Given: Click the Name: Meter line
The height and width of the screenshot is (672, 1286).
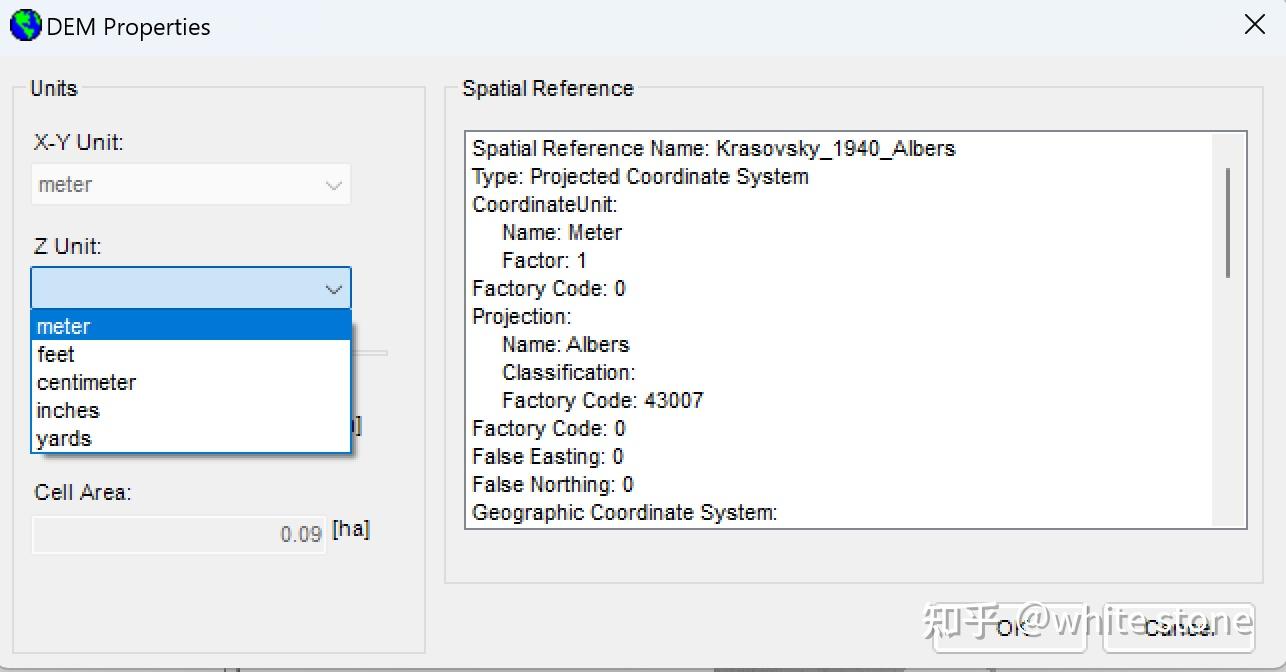Looking at the screenshot, I should pos(562,233).
